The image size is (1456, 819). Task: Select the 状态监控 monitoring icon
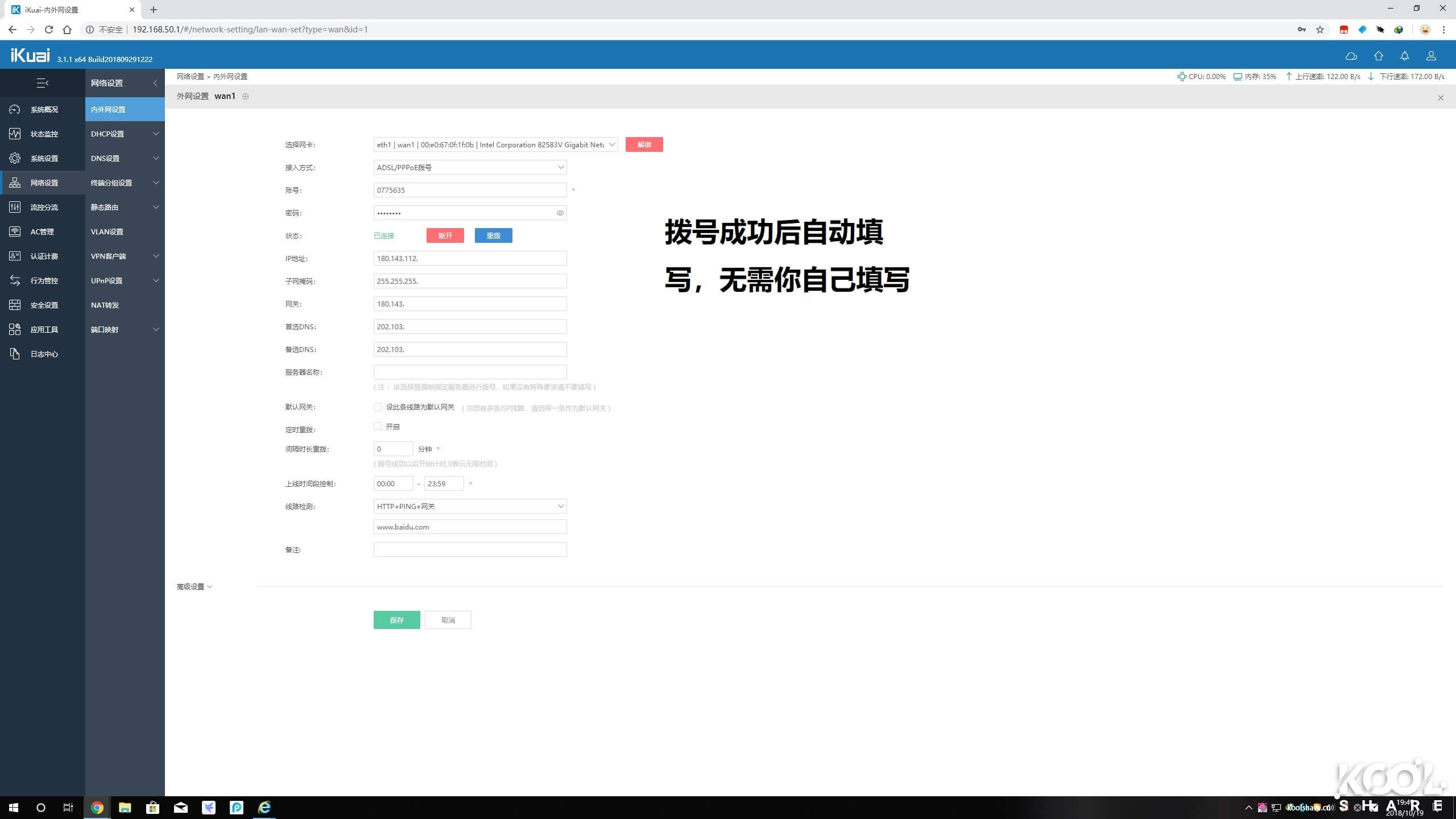[15, 134]
